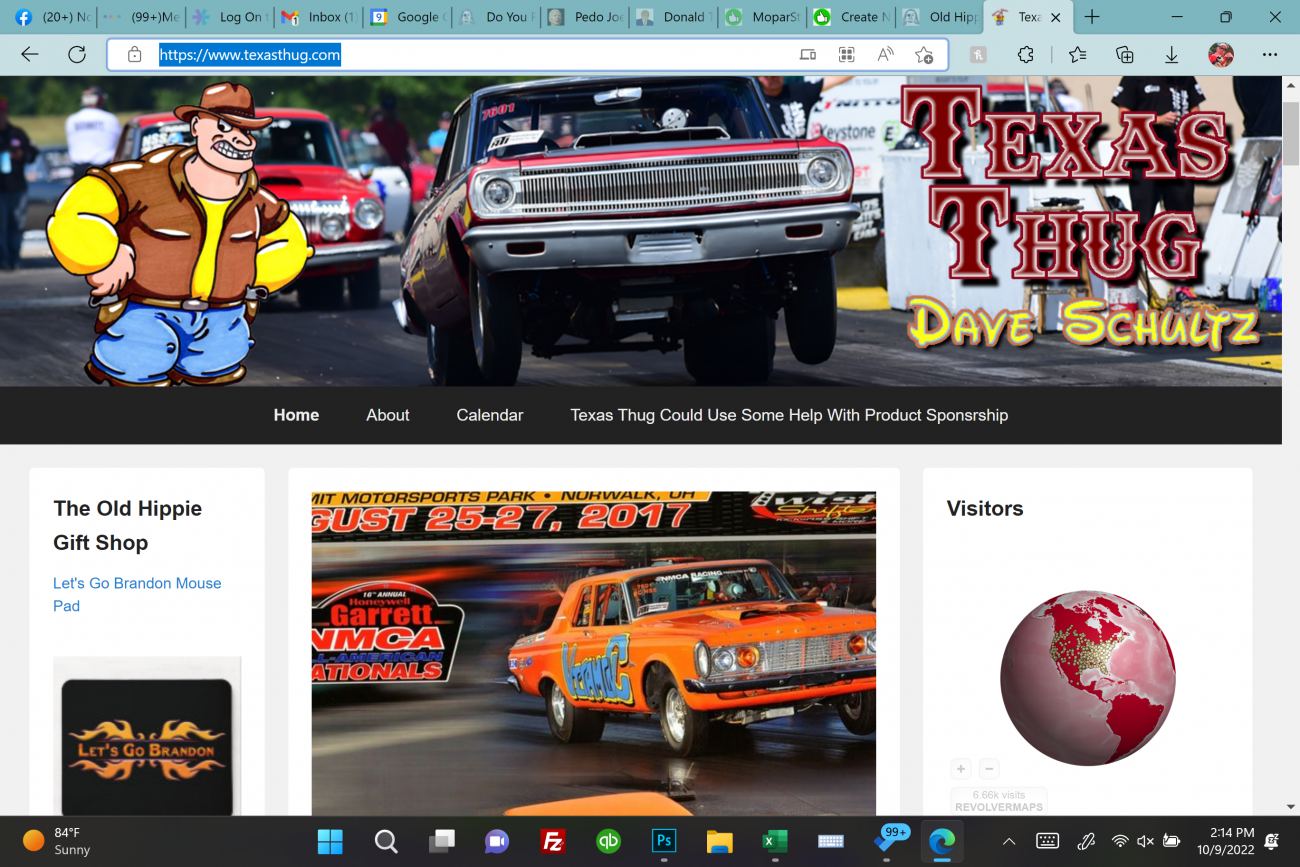Open the Revolvermaps visits counter link
Image resolution: width=1300 pixels, height=867 pixels.
point(999,801)
